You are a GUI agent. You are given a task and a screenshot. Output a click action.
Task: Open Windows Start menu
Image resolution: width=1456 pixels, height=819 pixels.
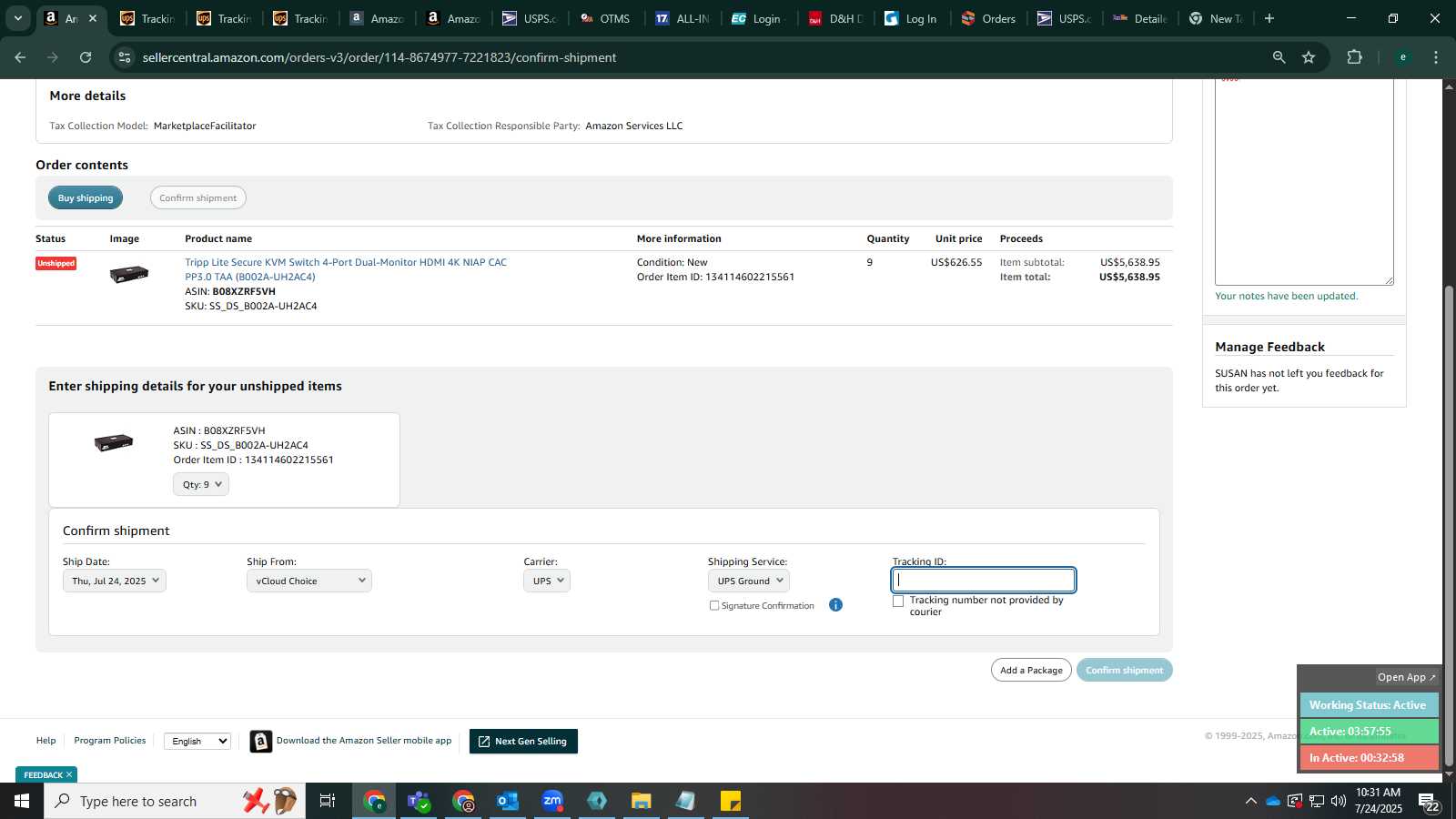[22, 801]
